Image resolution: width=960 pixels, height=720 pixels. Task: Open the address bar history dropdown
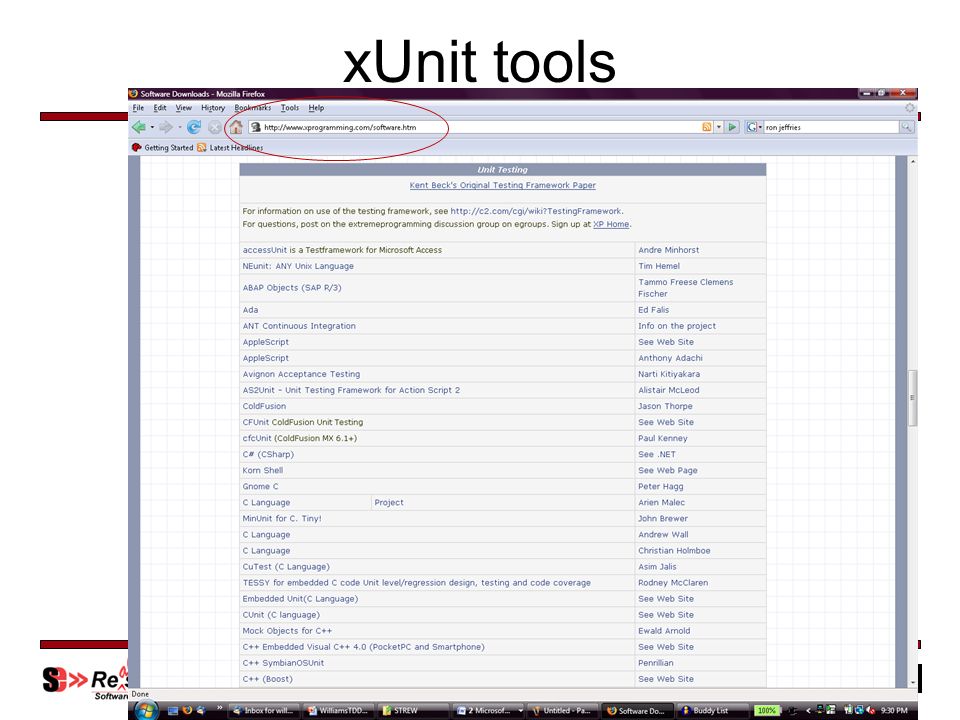click(x=719, y=127)
